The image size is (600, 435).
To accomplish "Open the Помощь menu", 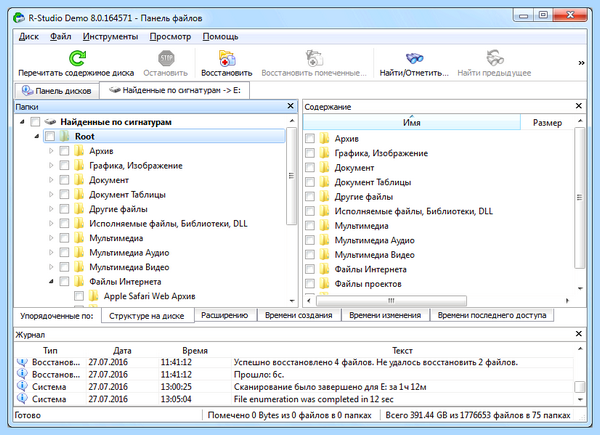I will (220, 36).
